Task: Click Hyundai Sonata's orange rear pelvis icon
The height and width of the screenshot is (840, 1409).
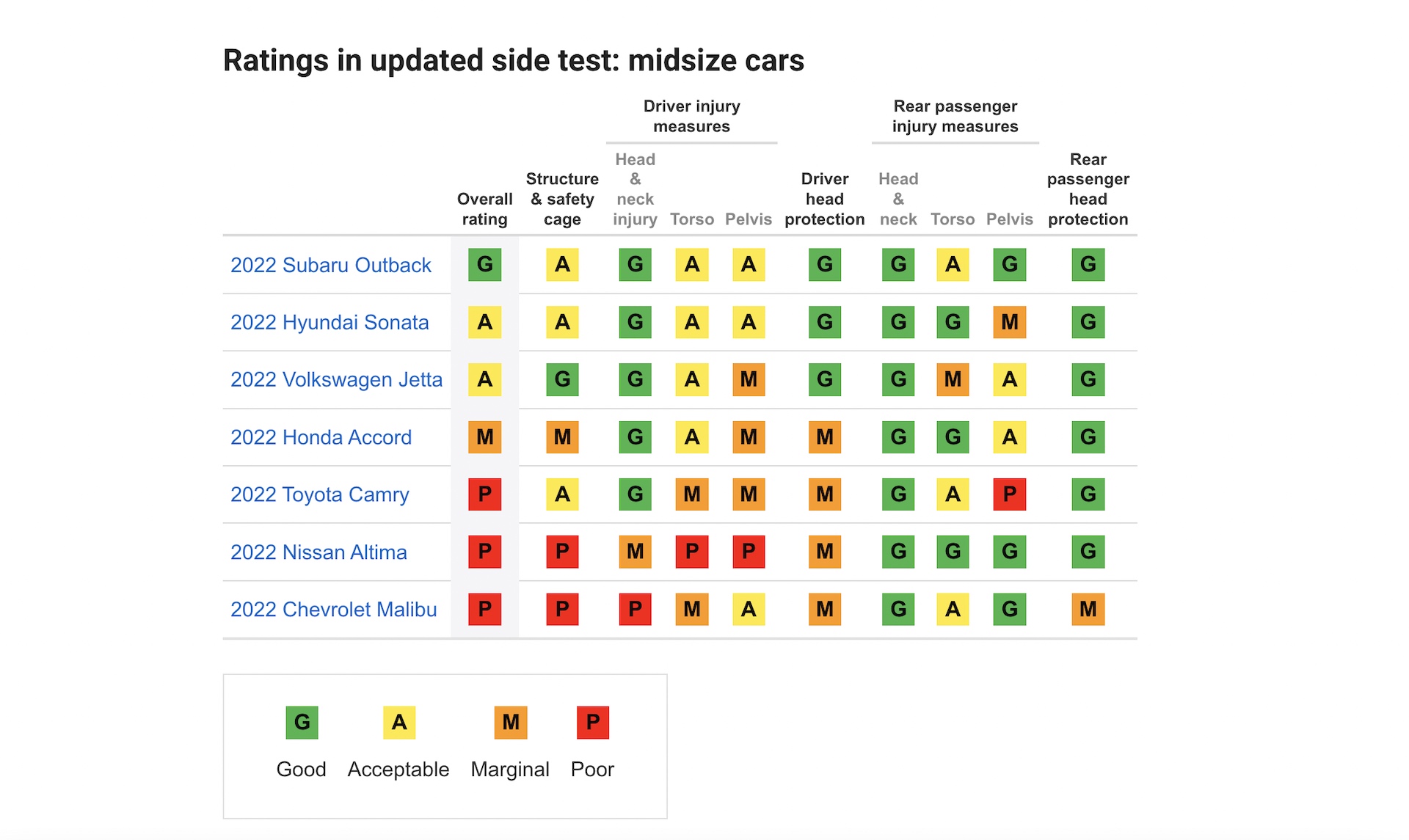Action: tap(1009, 322)
